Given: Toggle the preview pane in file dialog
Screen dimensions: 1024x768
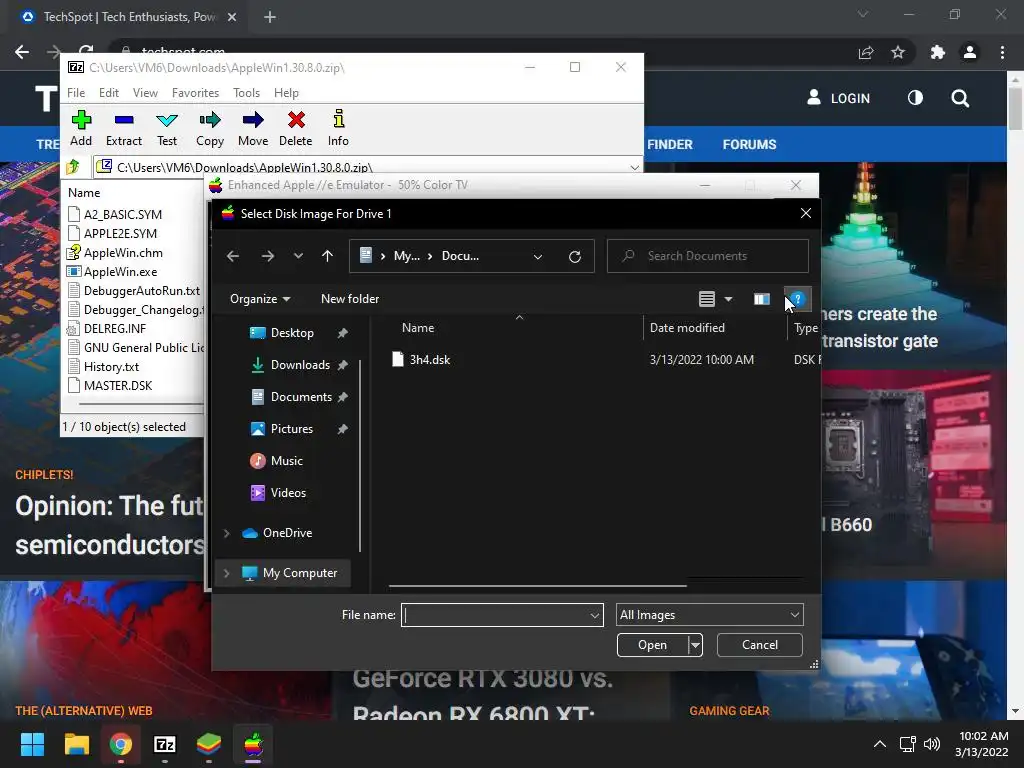Looking at the screenshot, I should click(761, 299).
